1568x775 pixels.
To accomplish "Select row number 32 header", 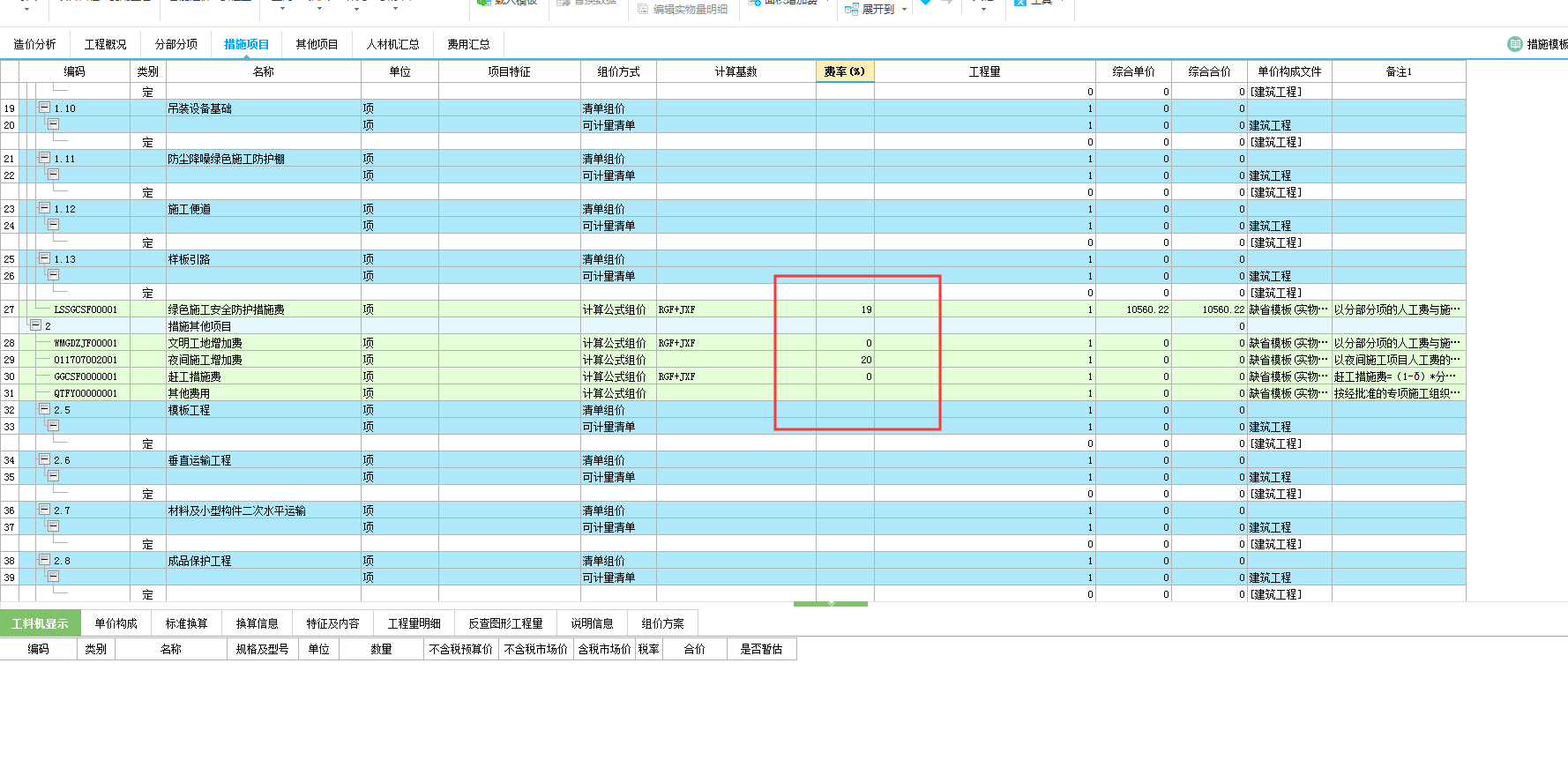I will pyautogui.click(x=9, y=410).
